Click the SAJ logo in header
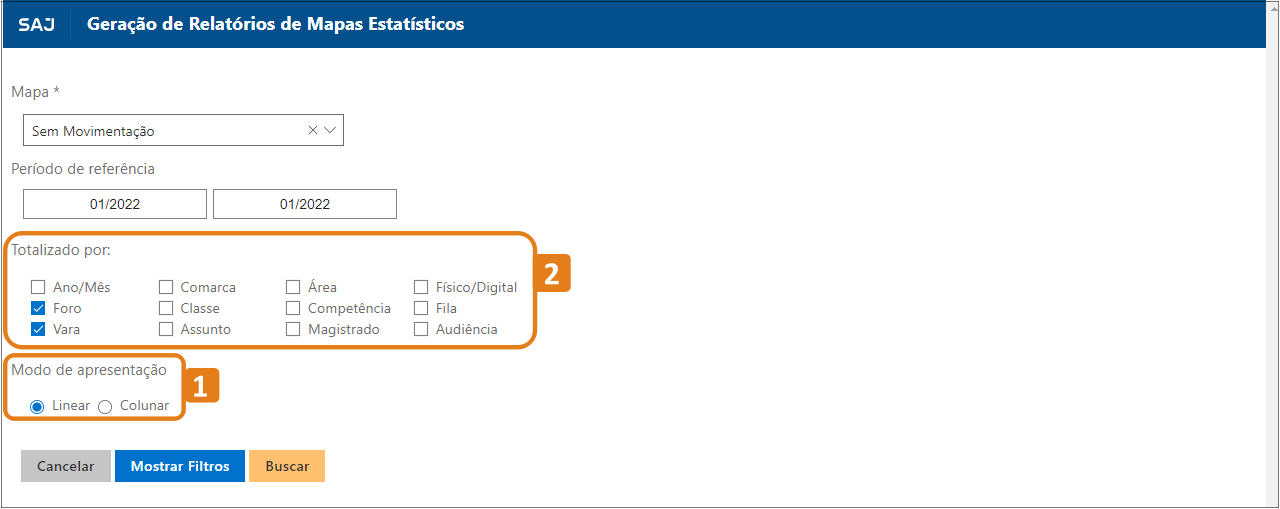Viewport: 1280px width, 509px height. (36, 24)
